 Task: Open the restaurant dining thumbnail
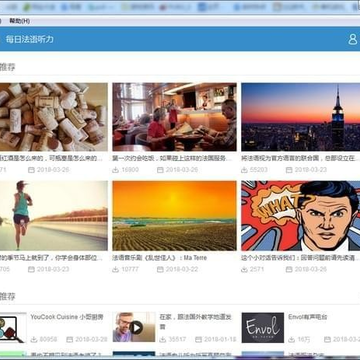click(174, 117)
